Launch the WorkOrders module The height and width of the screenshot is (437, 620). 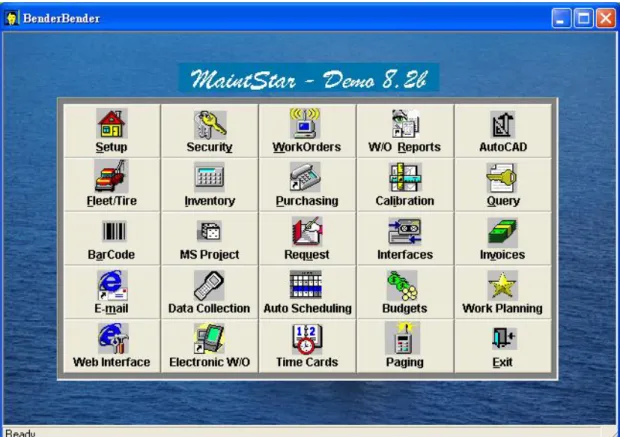pyautogui.click(x=307, y=131)
